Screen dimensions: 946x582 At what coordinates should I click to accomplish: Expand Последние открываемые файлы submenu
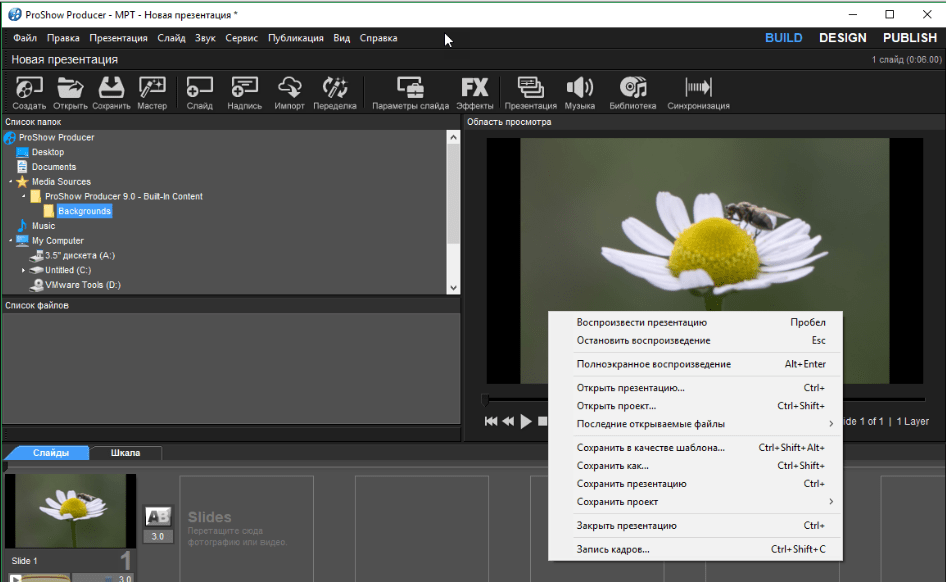pos(650,424)
